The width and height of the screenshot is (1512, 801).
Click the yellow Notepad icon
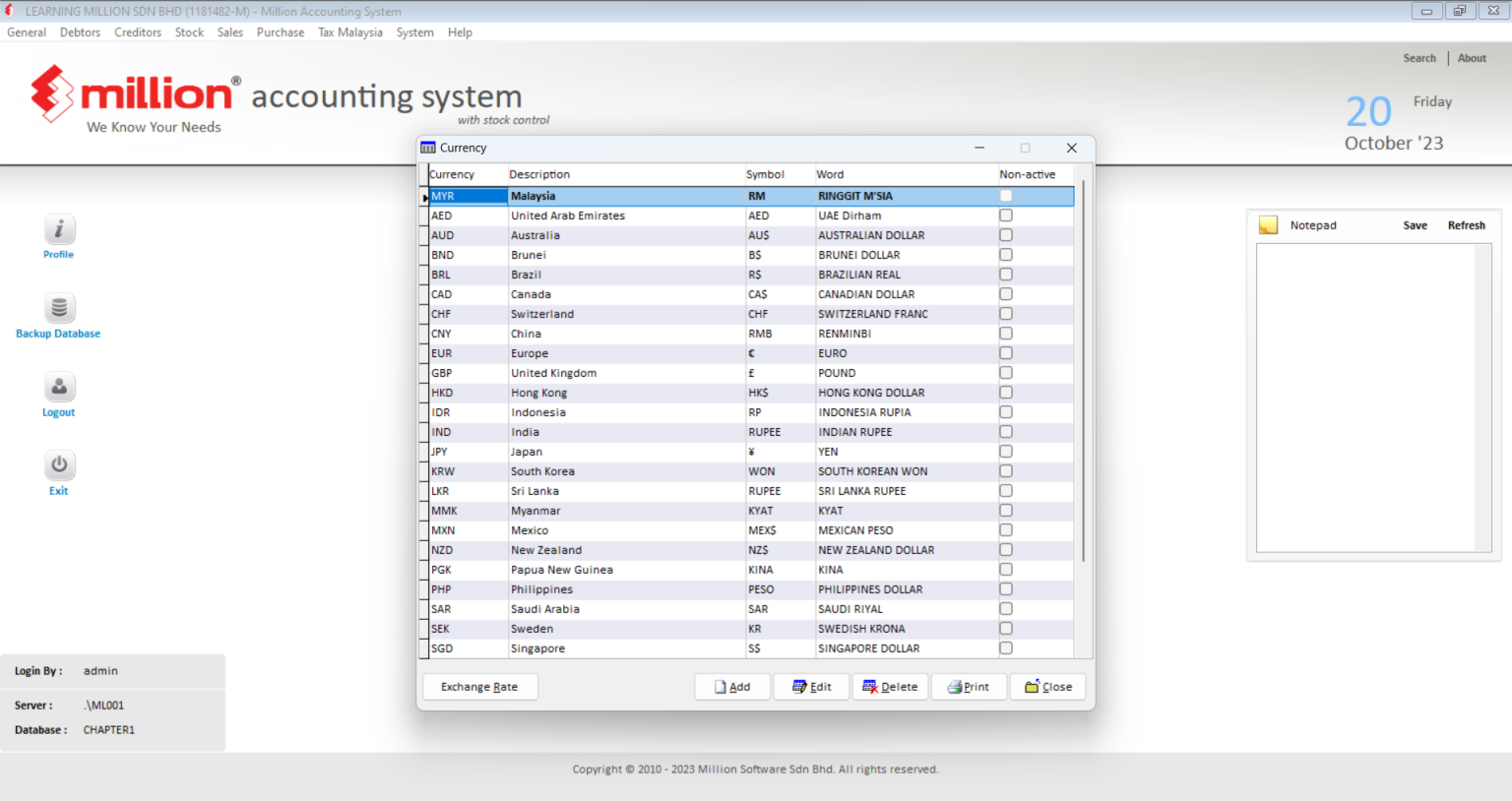pyautogui.click(x=1268, y=225)
